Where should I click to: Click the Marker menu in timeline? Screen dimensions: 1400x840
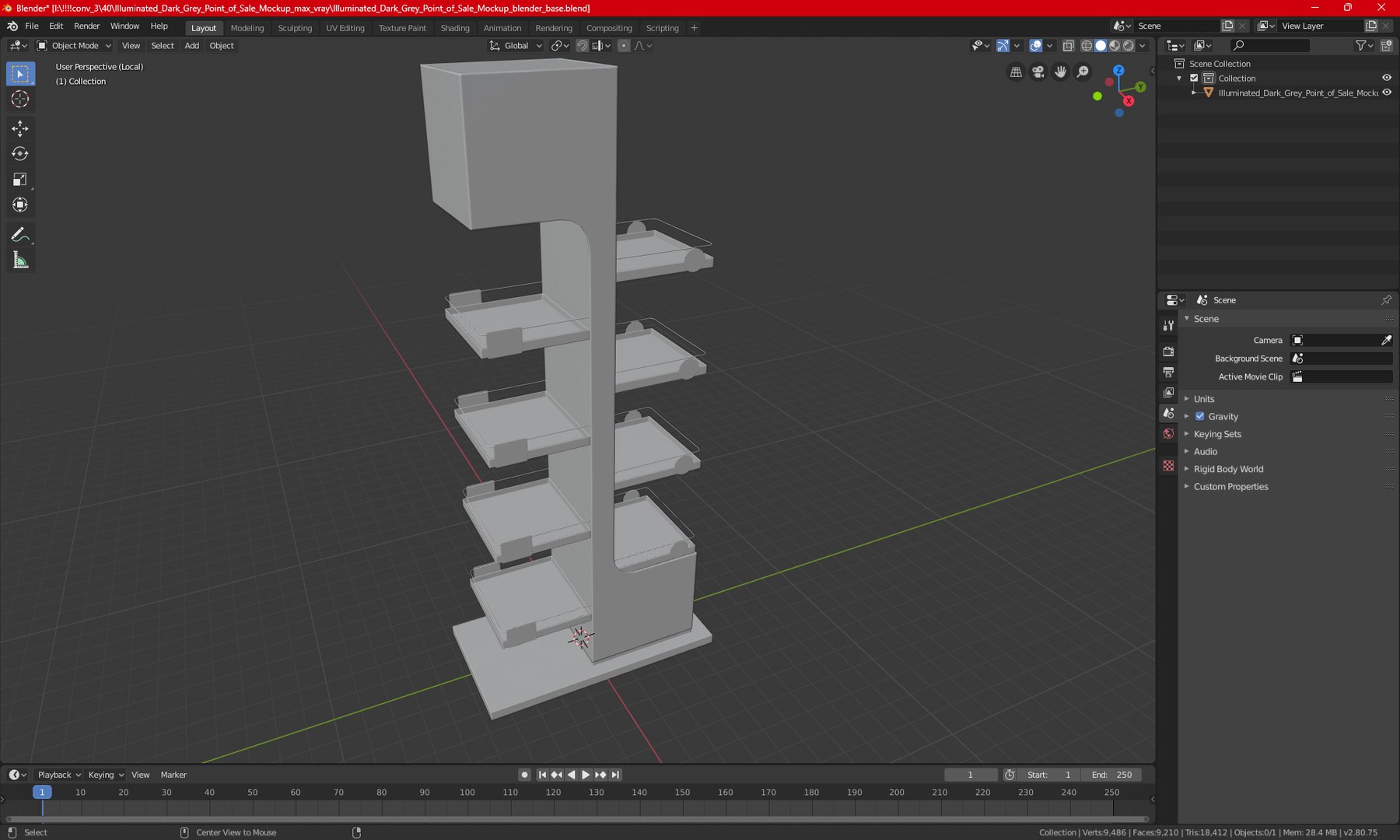[173, 775]
